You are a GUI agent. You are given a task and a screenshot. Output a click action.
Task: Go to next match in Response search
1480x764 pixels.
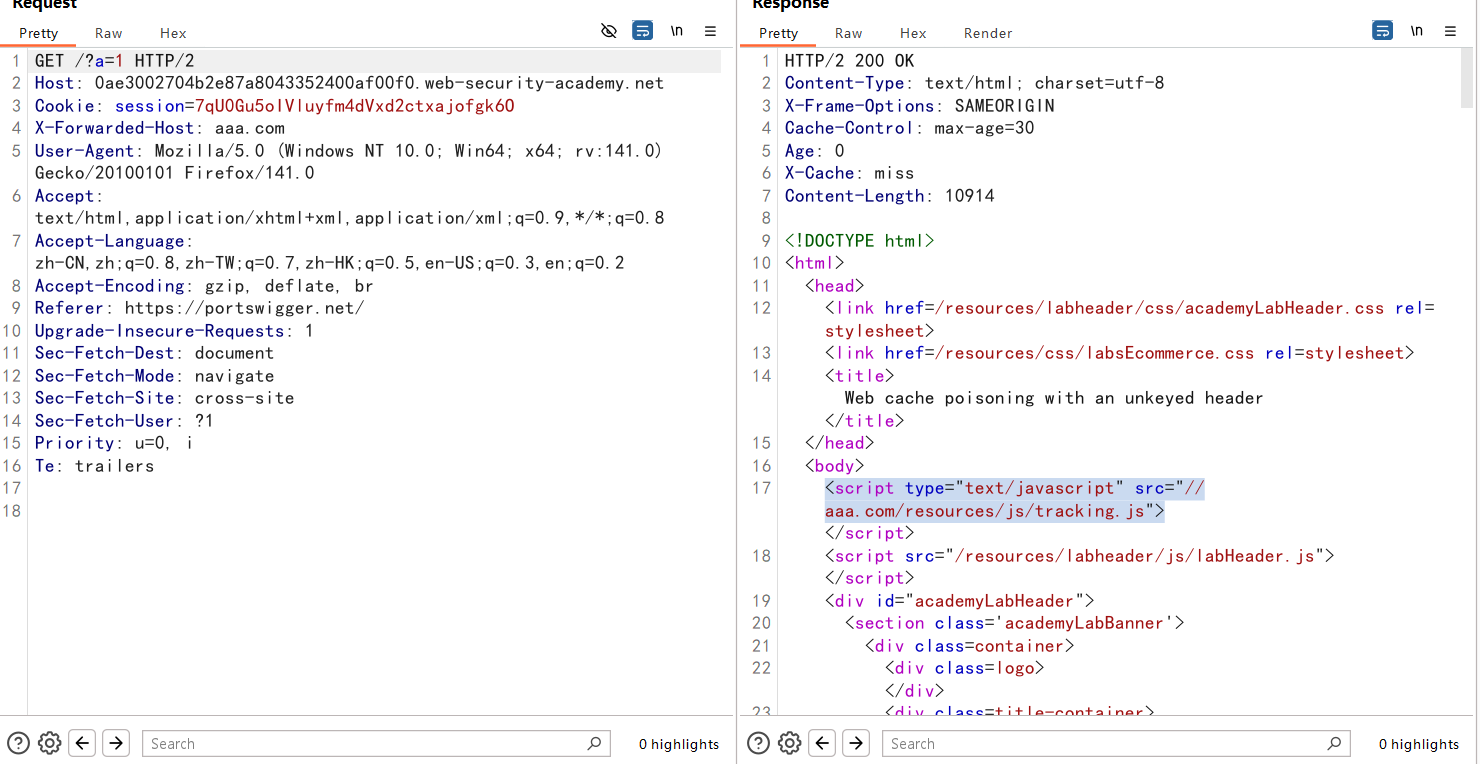[856, 743]
